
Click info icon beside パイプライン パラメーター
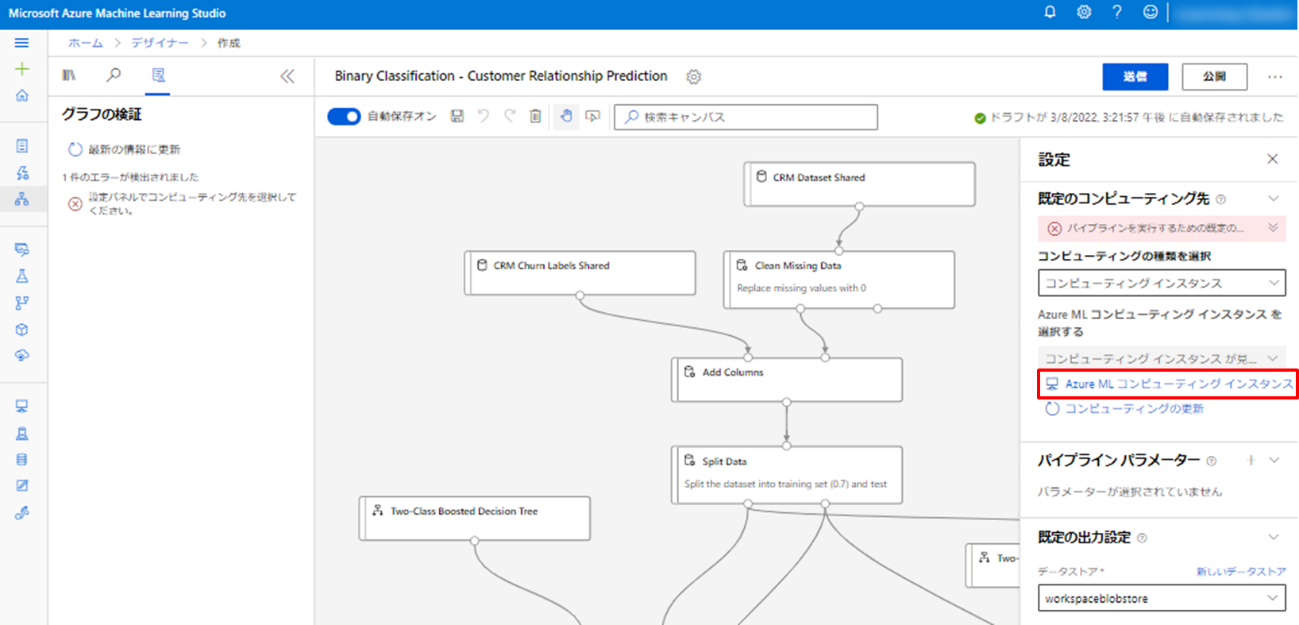1212,461
